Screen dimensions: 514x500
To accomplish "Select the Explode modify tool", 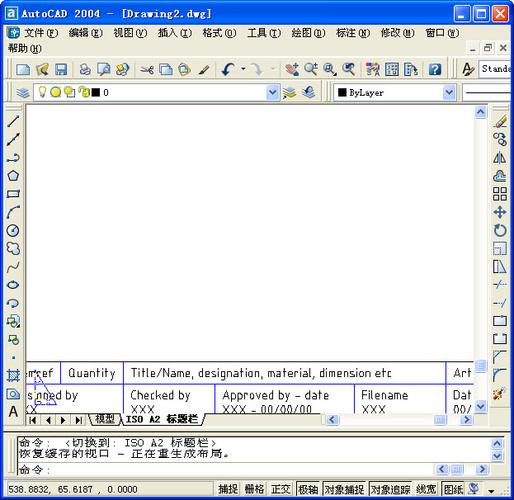I will tap(500, 394).
